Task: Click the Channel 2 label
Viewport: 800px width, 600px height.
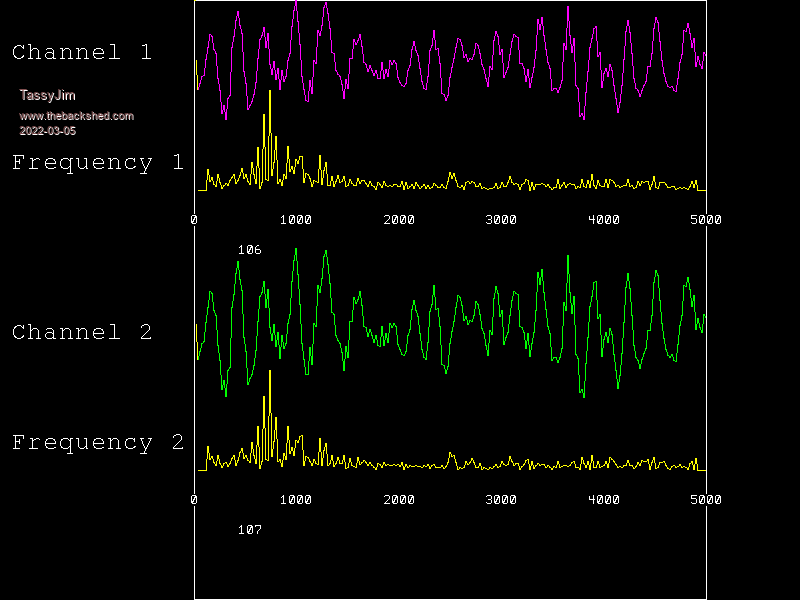Action: click(82, 333)
